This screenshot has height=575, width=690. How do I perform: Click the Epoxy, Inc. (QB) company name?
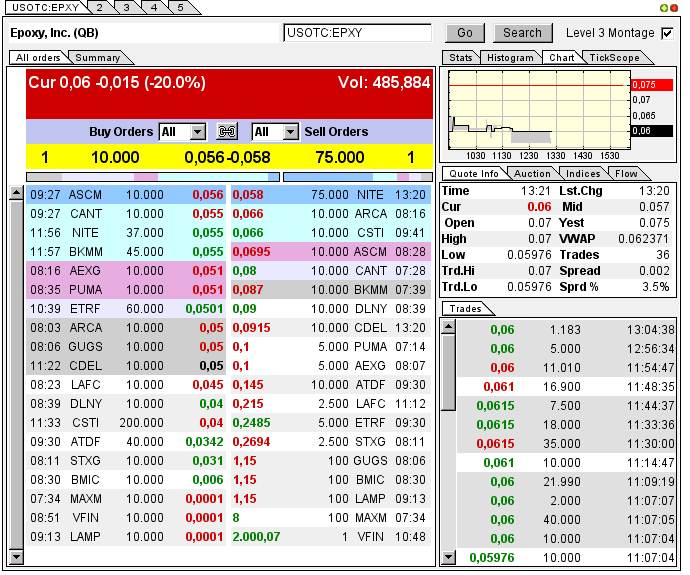[54, 33]
